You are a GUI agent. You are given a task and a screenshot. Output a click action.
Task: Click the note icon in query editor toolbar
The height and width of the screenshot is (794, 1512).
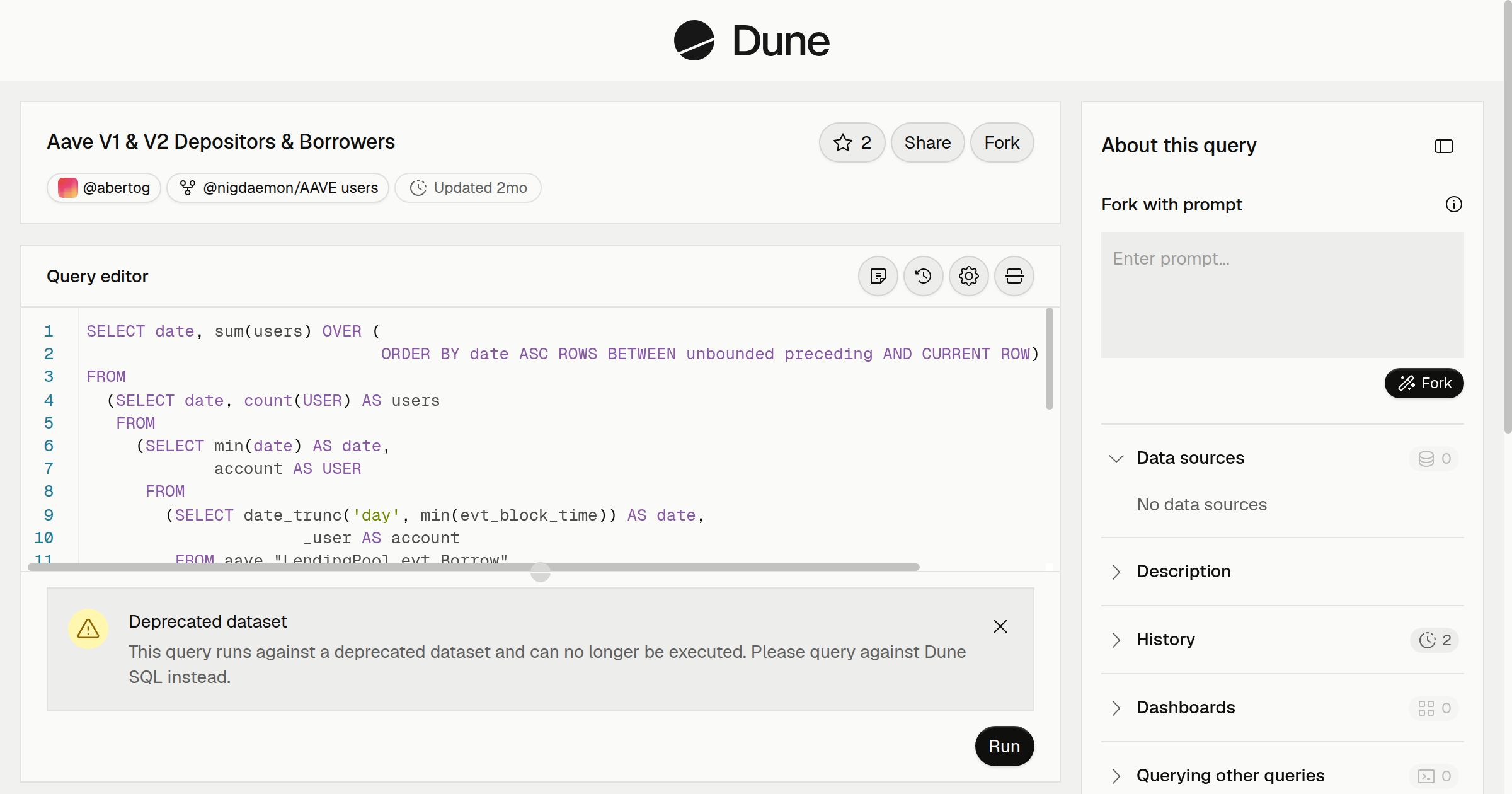tap(878, 276)
